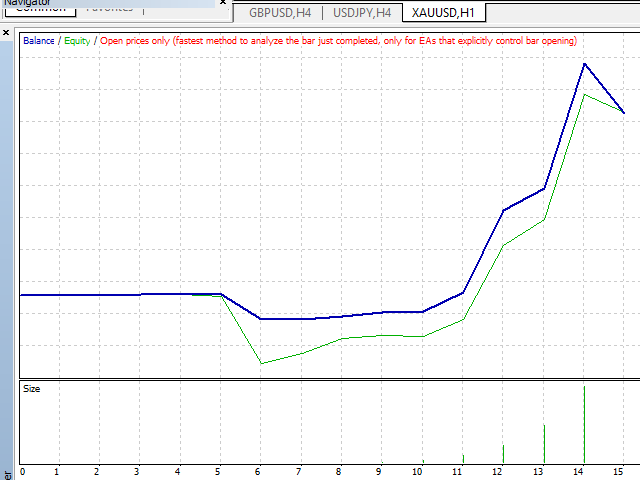The image size is (640, 480).
Task: Click the green size bar at trade 13
Action: tap(544, 444)
